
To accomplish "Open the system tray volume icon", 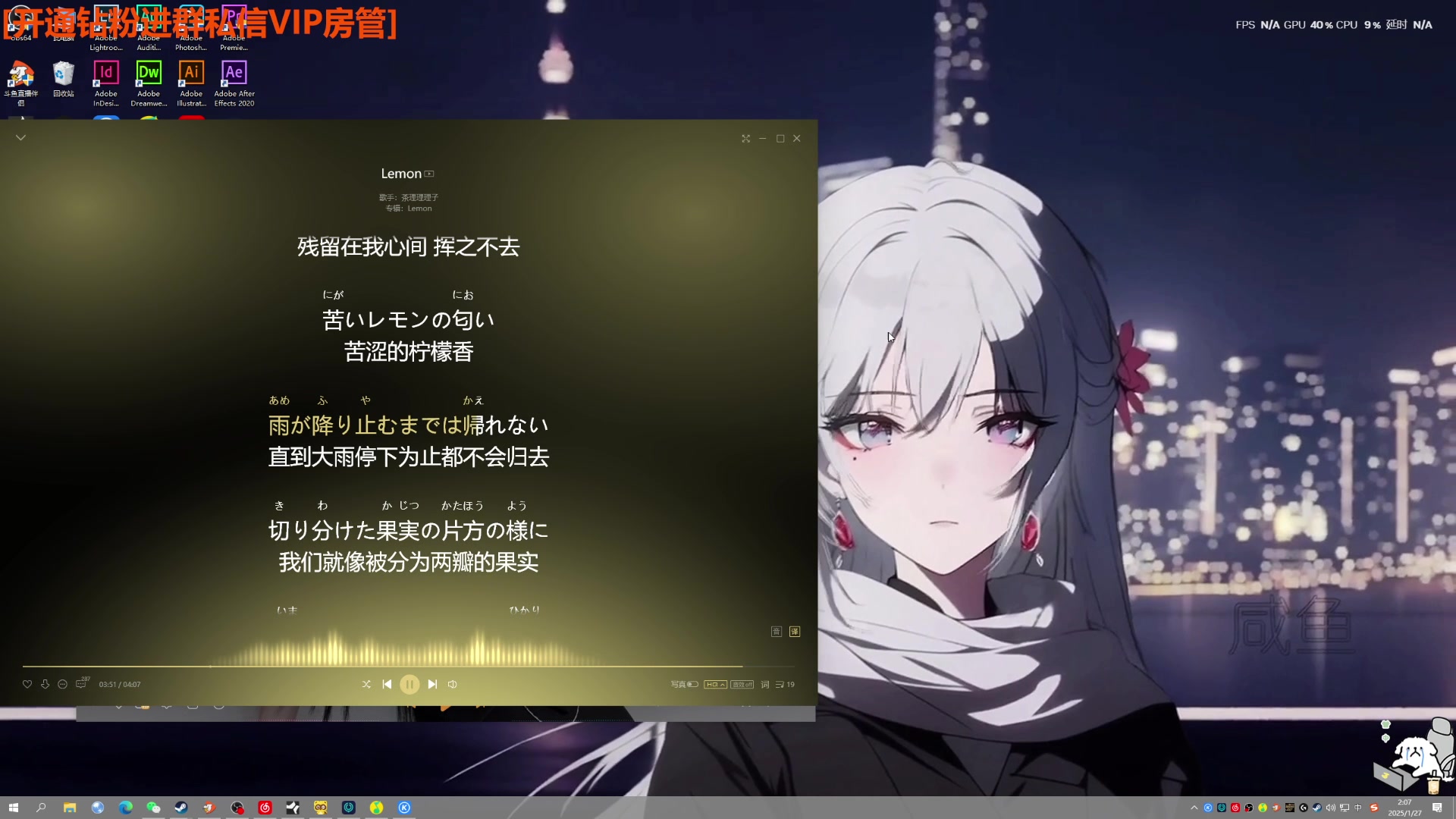I will (1331, 808).
